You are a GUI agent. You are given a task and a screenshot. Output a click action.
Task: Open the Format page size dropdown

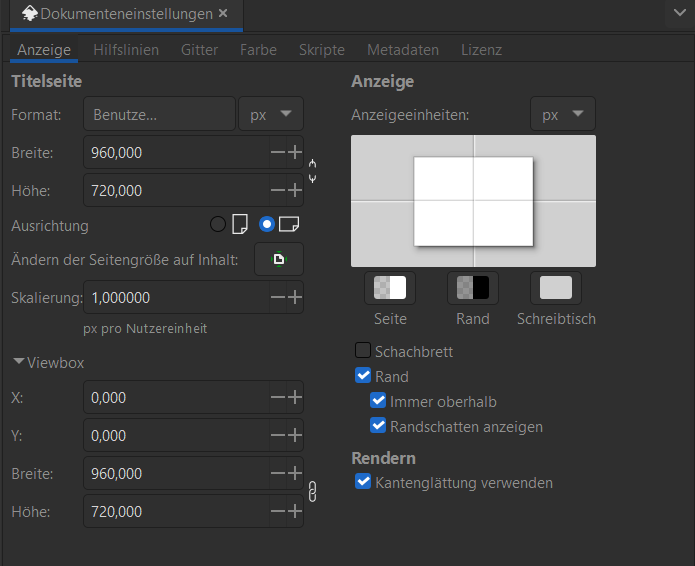[159, 114]
